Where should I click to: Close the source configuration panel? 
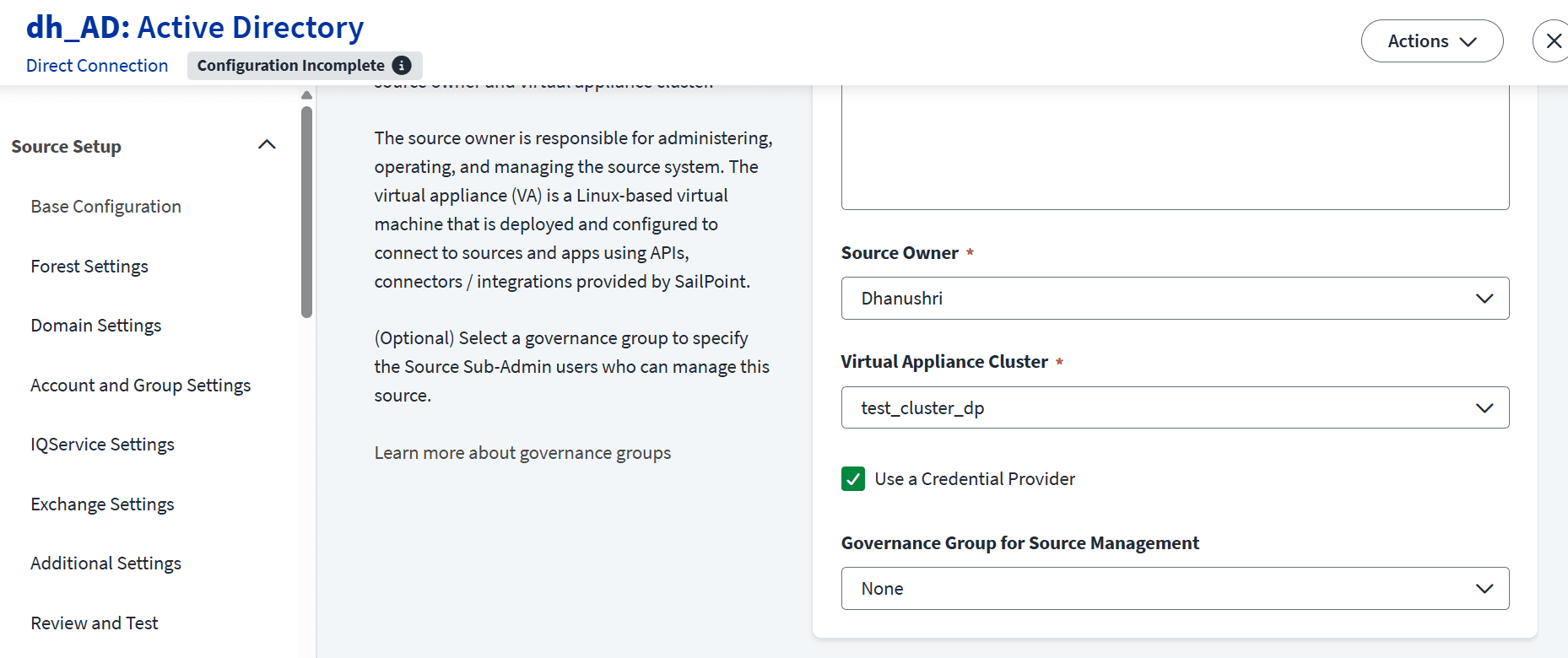tap(1553, 41)
